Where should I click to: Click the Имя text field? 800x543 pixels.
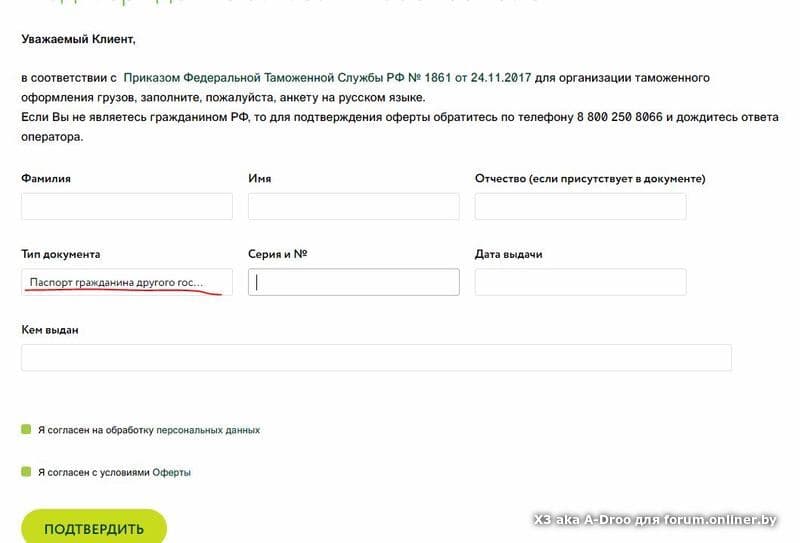point(354,206)
